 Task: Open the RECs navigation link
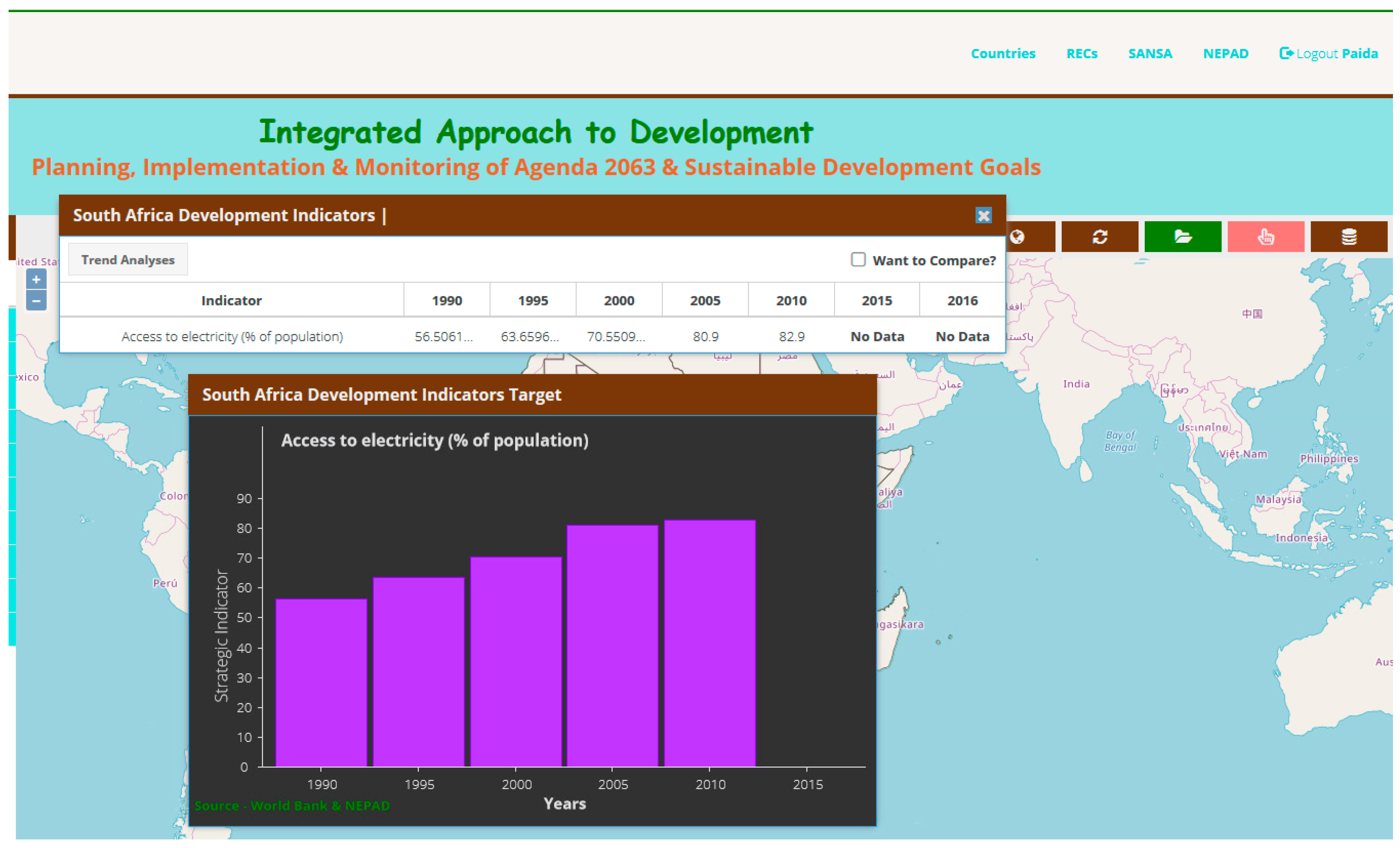click(x=1082, y=53)
